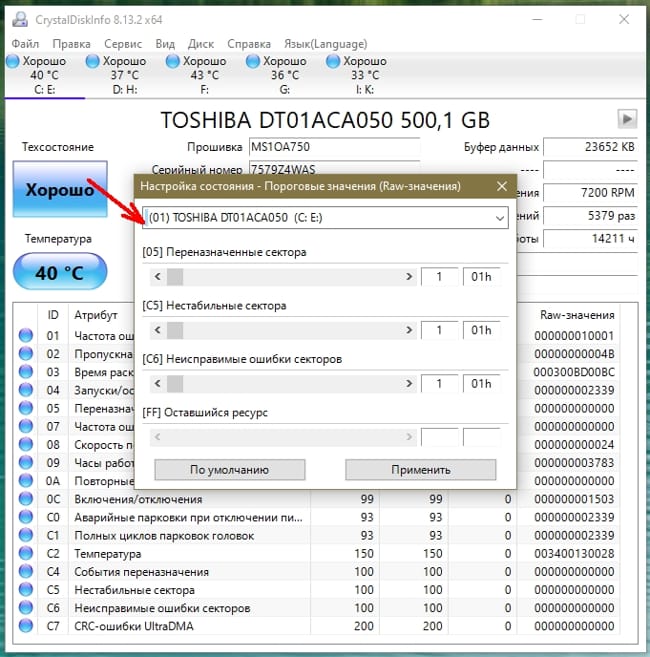The width and height of the screenshot is (650, 657).
Task: Select disk F: status tab
Action: (205, 75)
